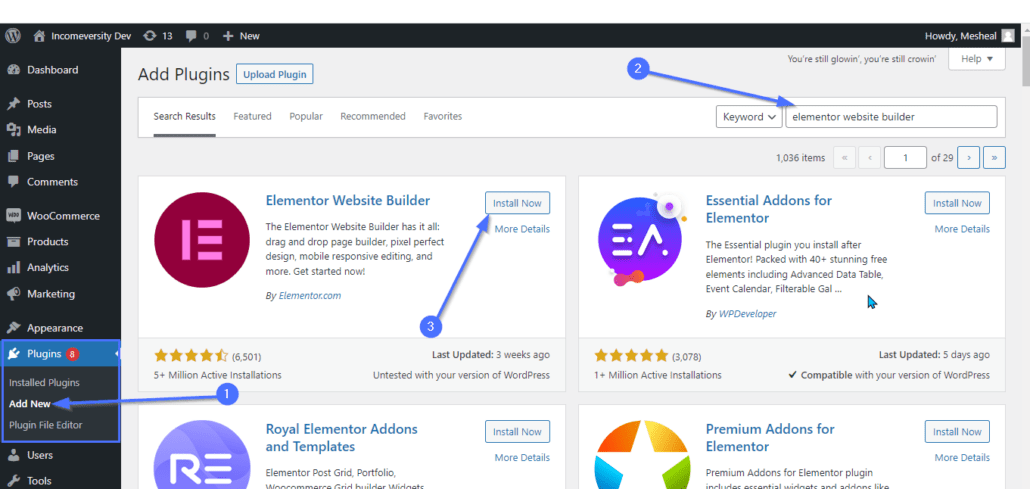Open Installed Plugins submenu item
This screenshot has width=1030, height=489.
pos(44,383)
